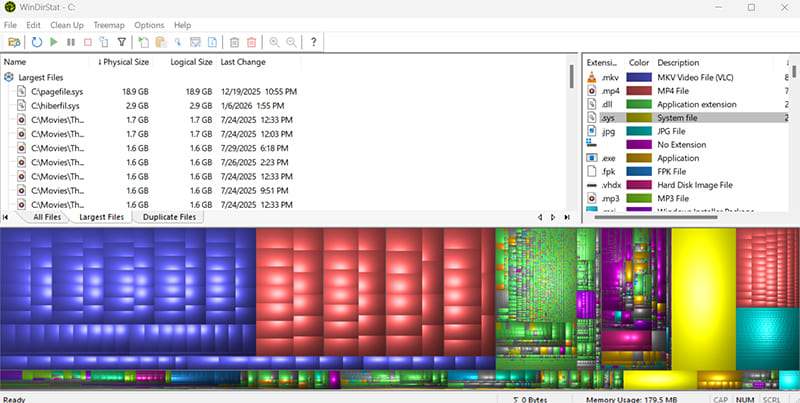The width and height of the screenshot is (800, 403).
Task: Click the red Stop square icon
Action: 88,42
